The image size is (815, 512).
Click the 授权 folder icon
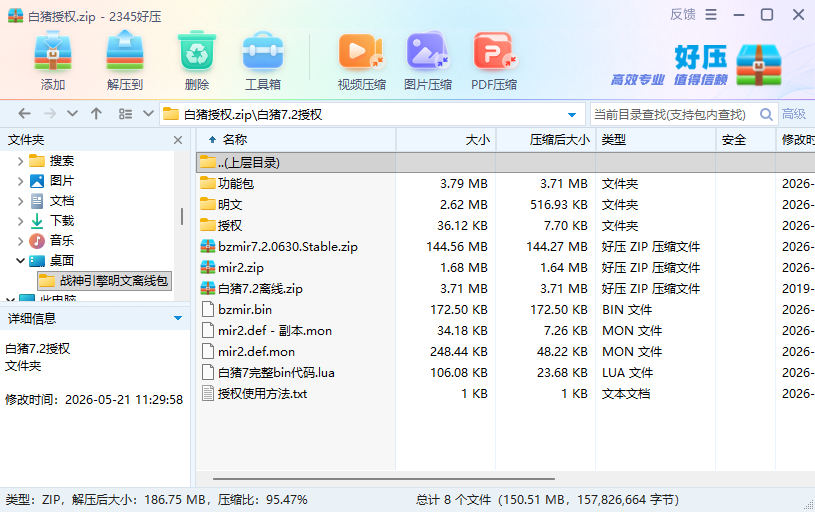tap(208, 225)
